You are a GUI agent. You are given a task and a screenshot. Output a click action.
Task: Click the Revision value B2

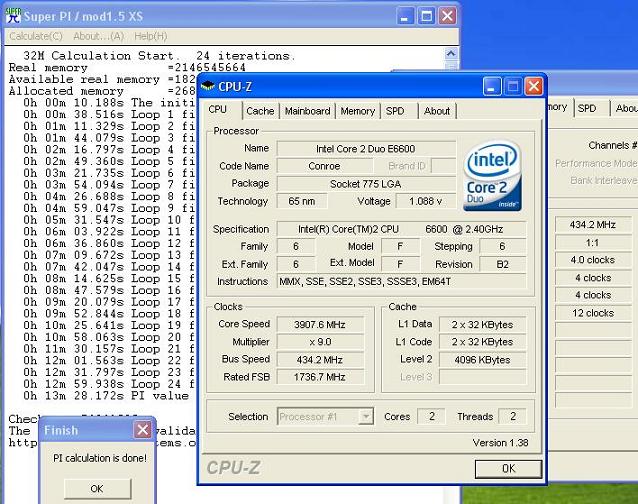point(503,264)
